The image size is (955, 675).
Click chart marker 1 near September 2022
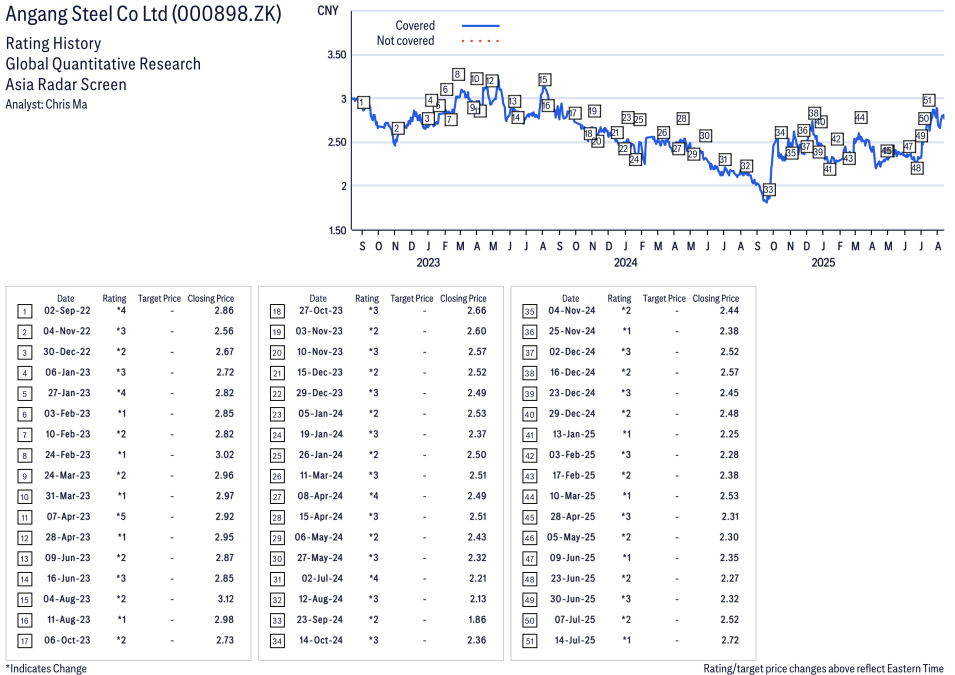[363, 102]
